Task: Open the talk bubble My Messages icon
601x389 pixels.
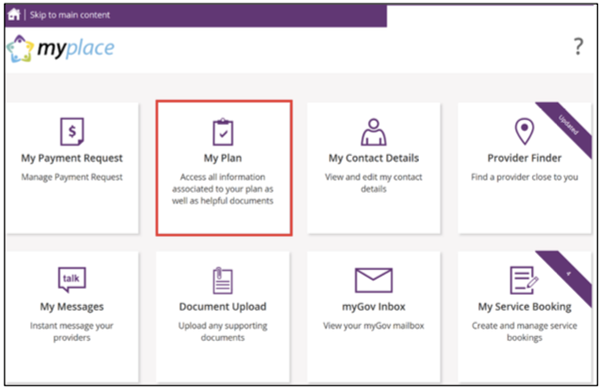Action: click(72, 279)
